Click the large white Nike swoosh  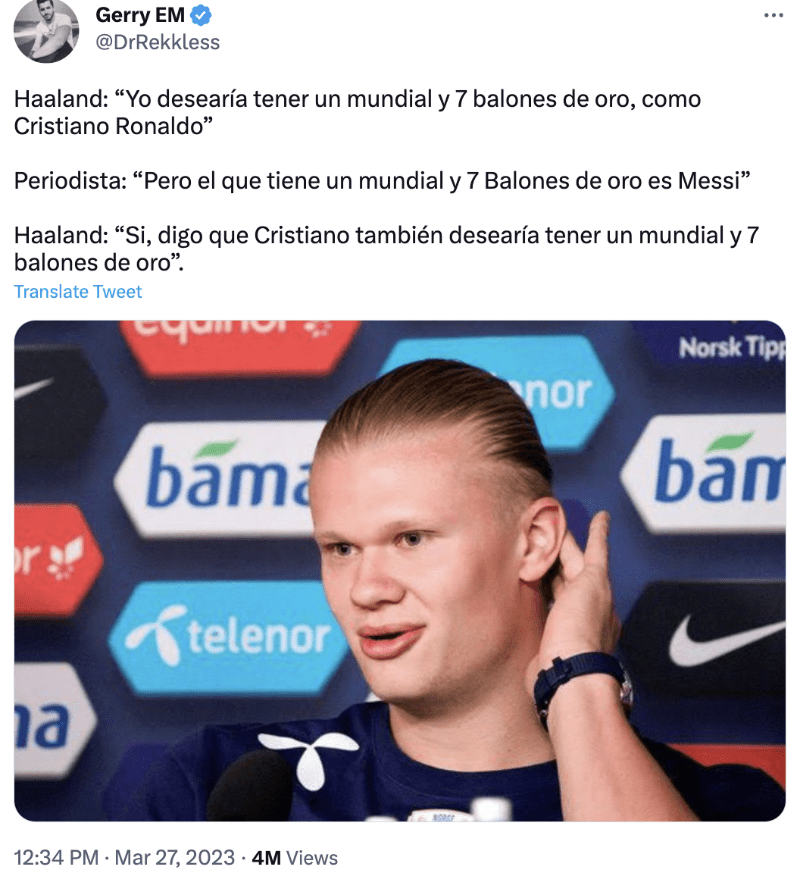727,641
